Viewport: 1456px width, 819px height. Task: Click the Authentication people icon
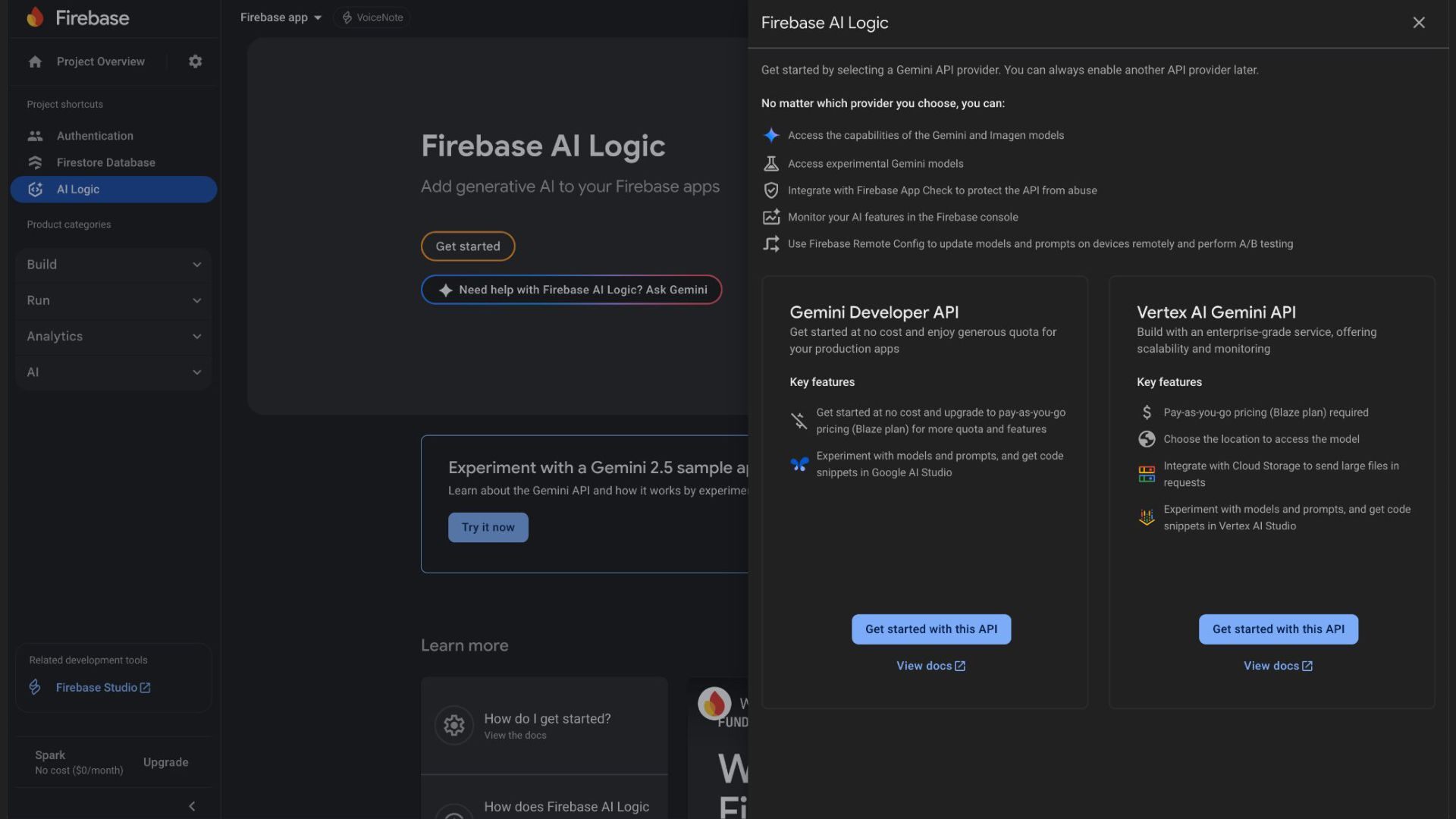[35, 136]
